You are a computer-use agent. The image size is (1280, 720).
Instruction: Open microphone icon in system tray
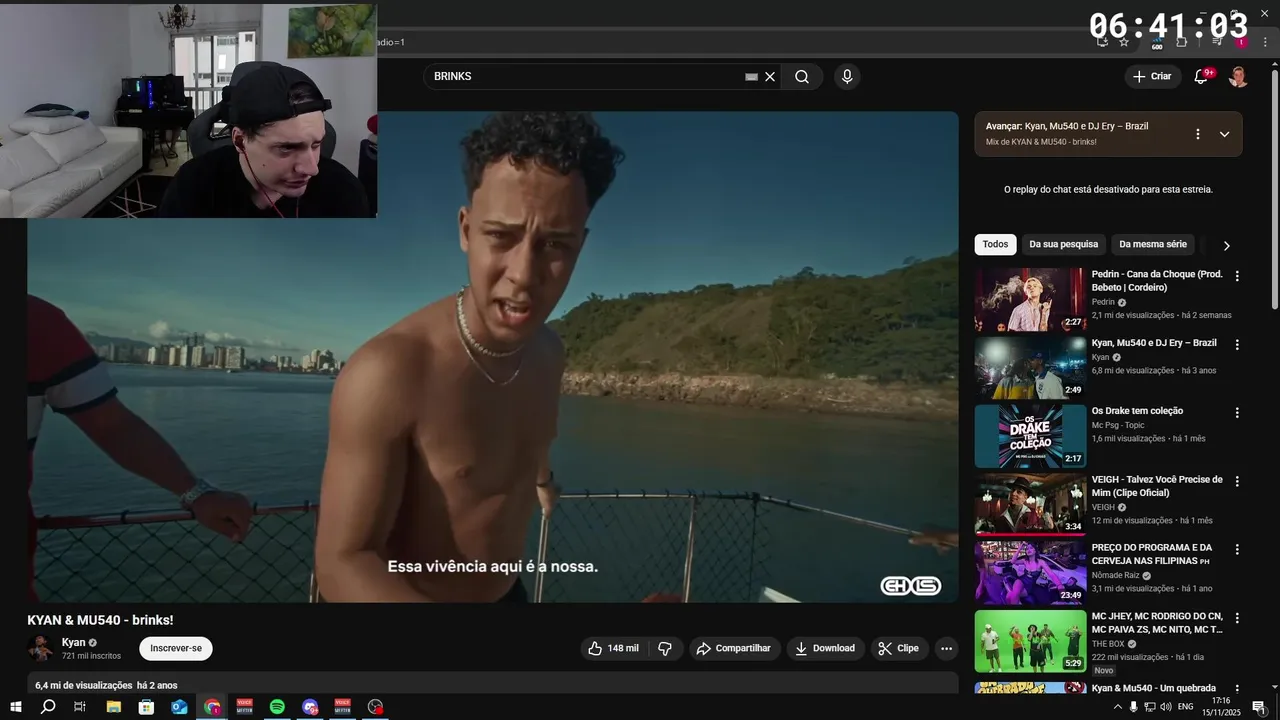1133,707
